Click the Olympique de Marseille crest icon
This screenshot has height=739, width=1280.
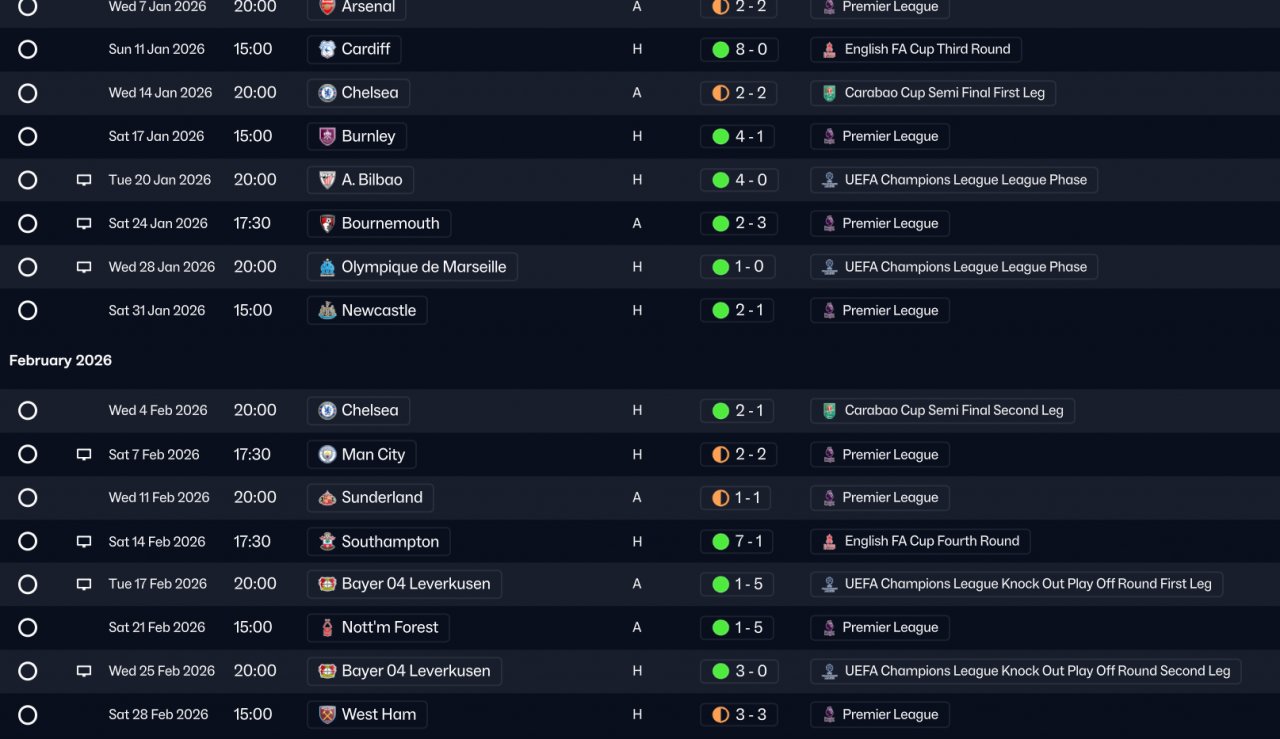327,267
